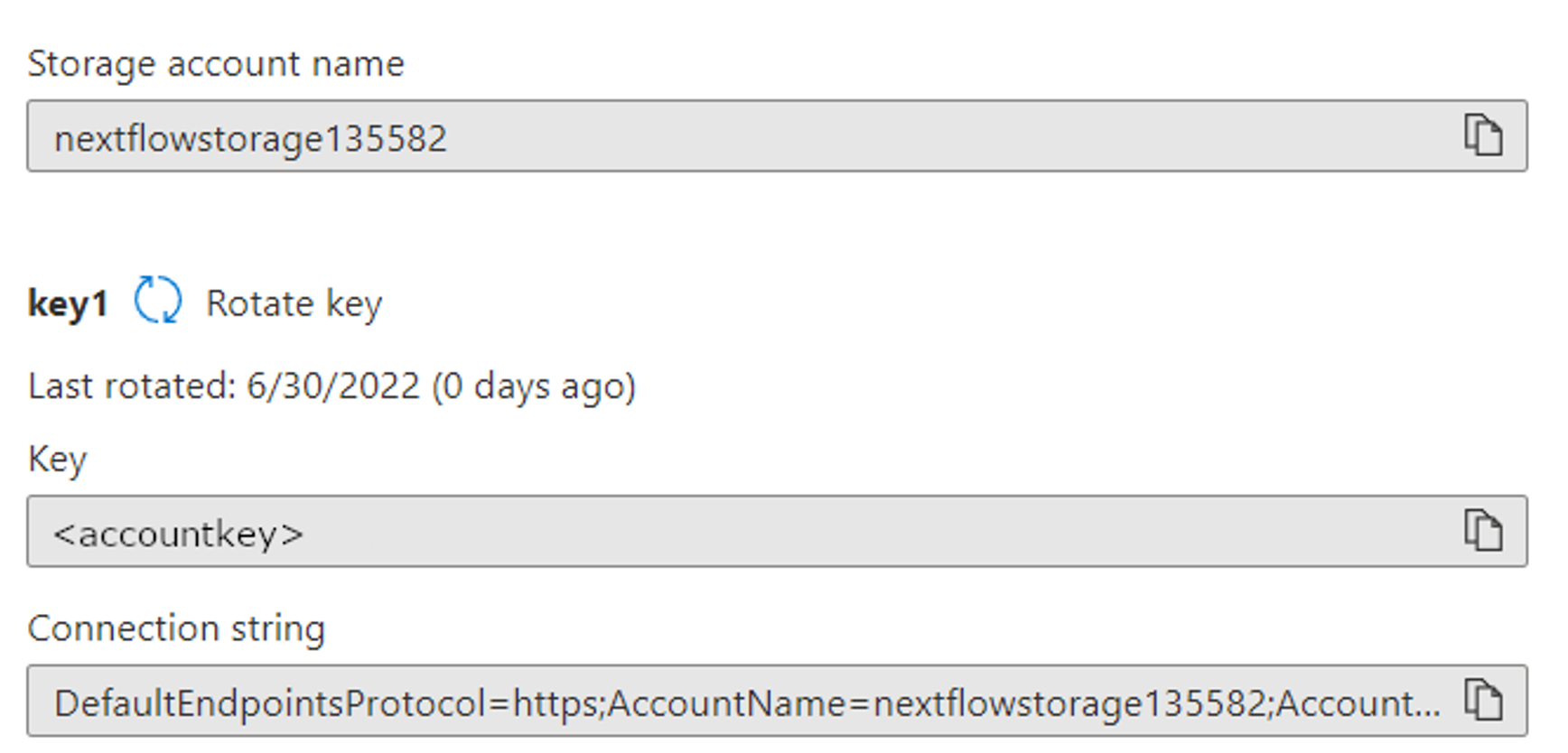Click the 6/30/2022 rotation date
1568x753 pixels.
[x=333, y=386]
